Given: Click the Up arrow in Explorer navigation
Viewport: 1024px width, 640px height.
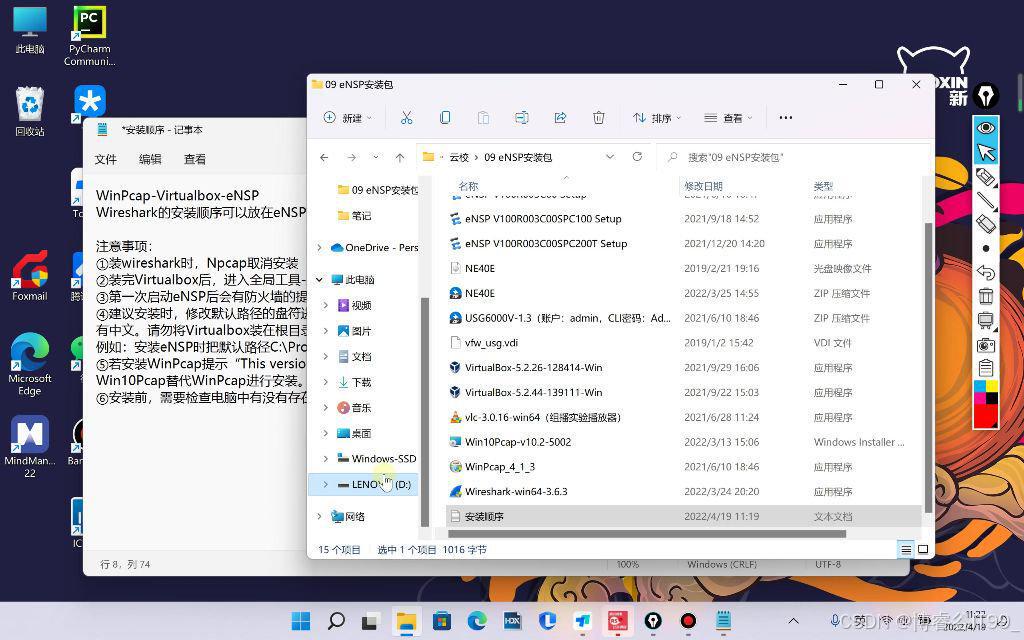Looking at the screenshot, I should pos(400,157).
